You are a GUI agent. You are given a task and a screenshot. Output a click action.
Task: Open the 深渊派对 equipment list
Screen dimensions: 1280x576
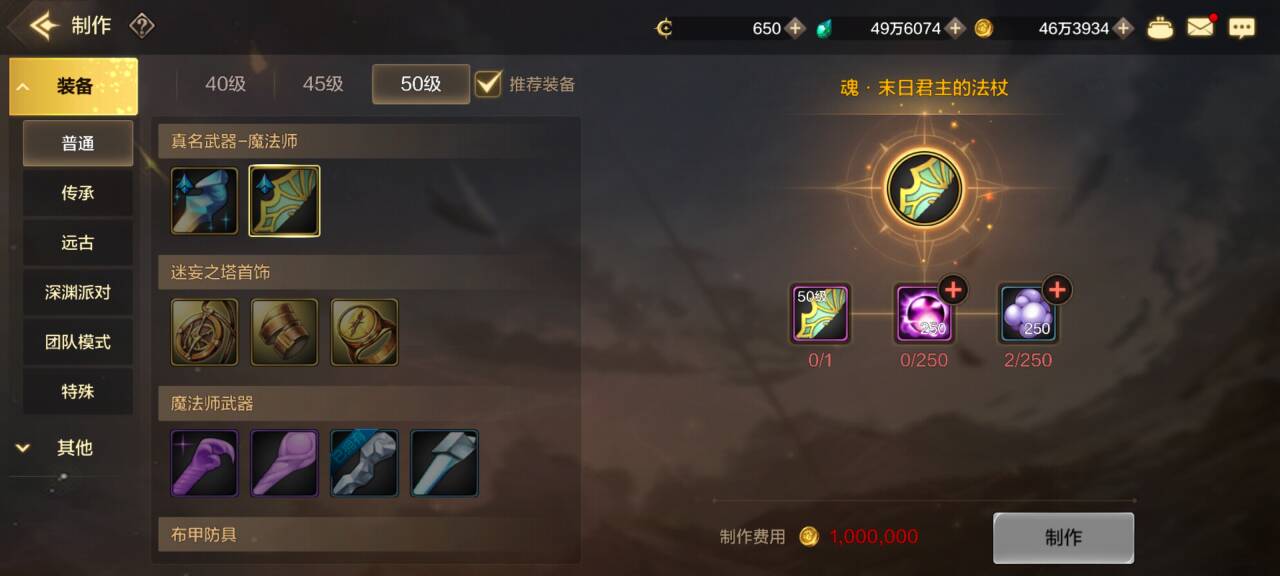coord(78,293)
